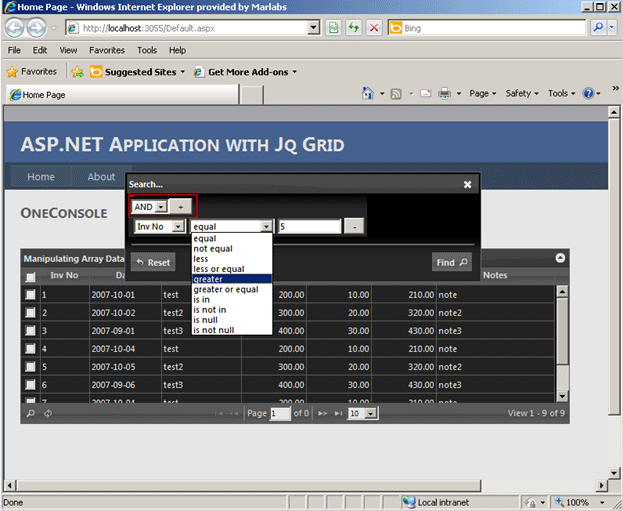Click the Print printer icon
This screenshot has width=623, height=511.
click(x=444, y=94)
